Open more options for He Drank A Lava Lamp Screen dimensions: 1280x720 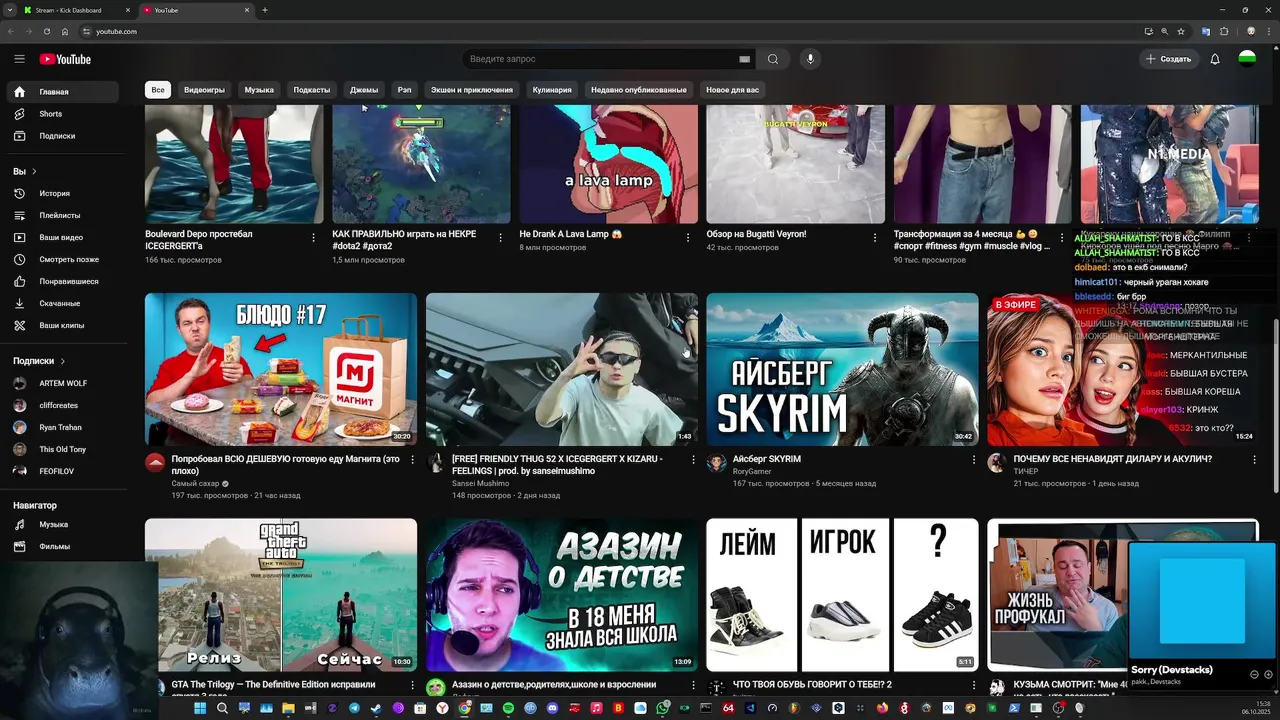pyautogui.click(x=687, y=238)
